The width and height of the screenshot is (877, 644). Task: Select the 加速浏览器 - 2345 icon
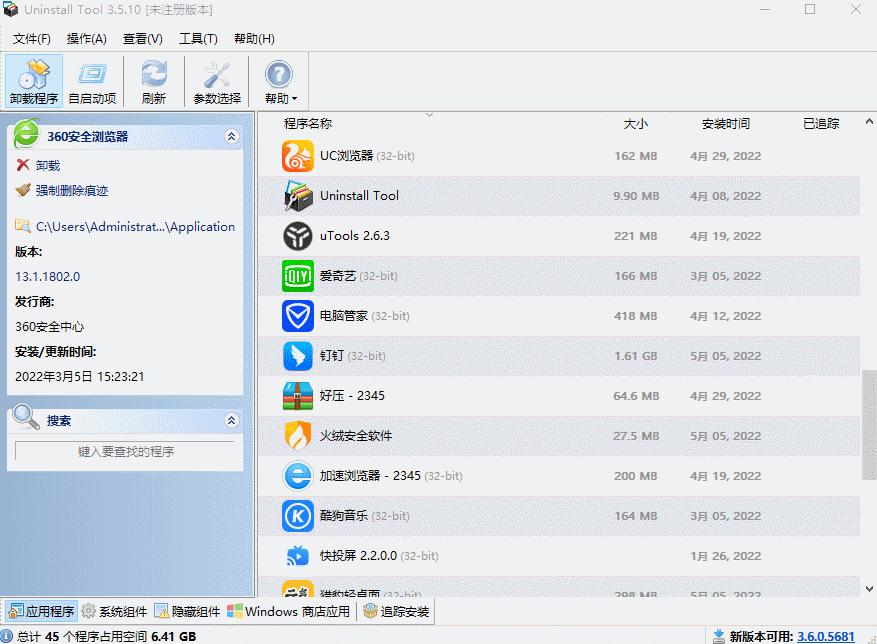pos(298,476)
